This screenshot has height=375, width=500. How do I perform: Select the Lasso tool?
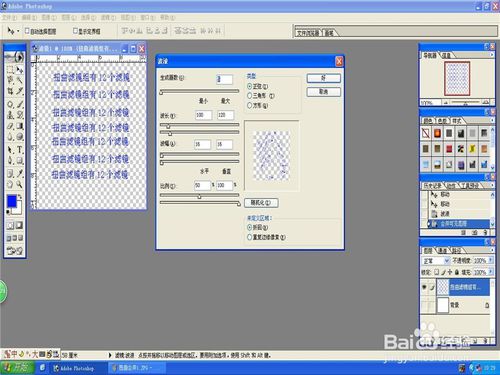10,80
